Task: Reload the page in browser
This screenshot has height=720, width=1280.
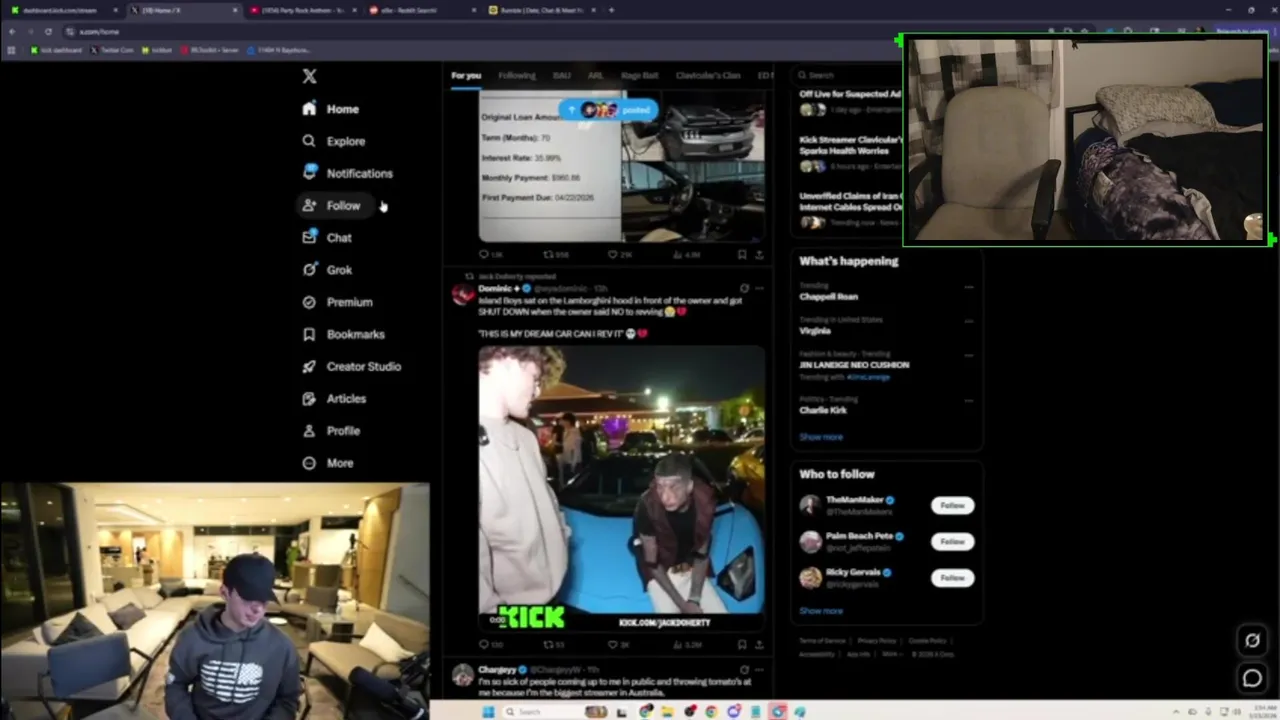Action: (48, 31)
